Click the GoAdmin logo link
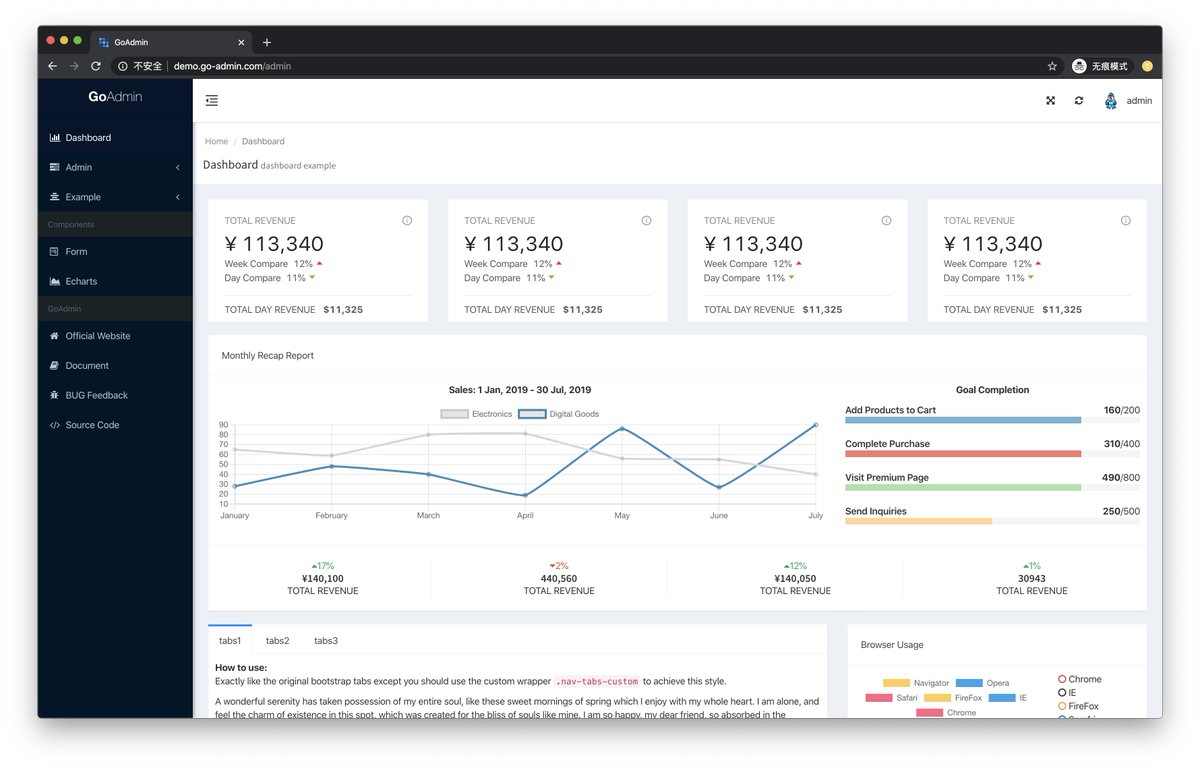 (x=115, y=97)
